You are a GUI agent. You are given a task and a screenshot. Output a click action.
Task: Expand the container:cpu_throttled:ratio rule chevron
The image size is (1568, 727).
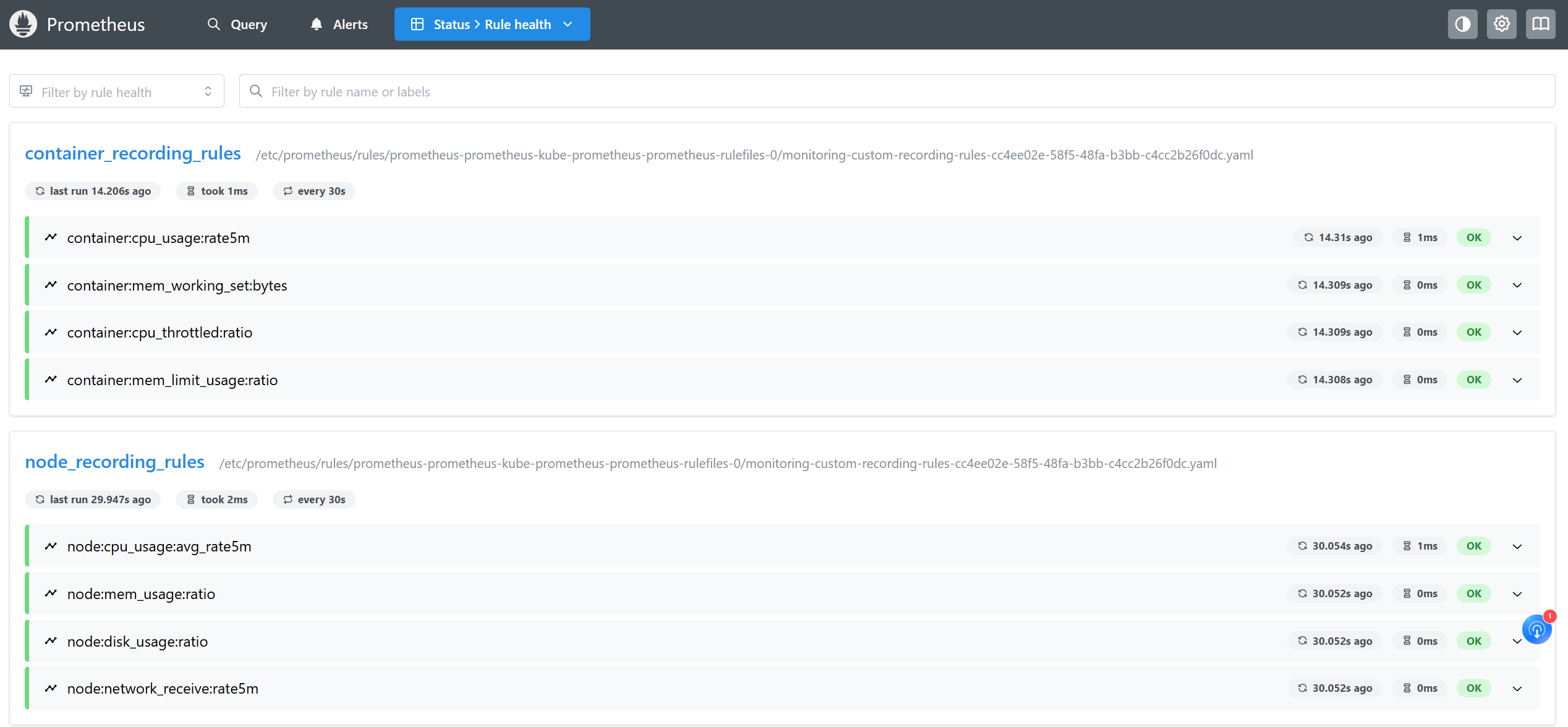(1517, 333)
